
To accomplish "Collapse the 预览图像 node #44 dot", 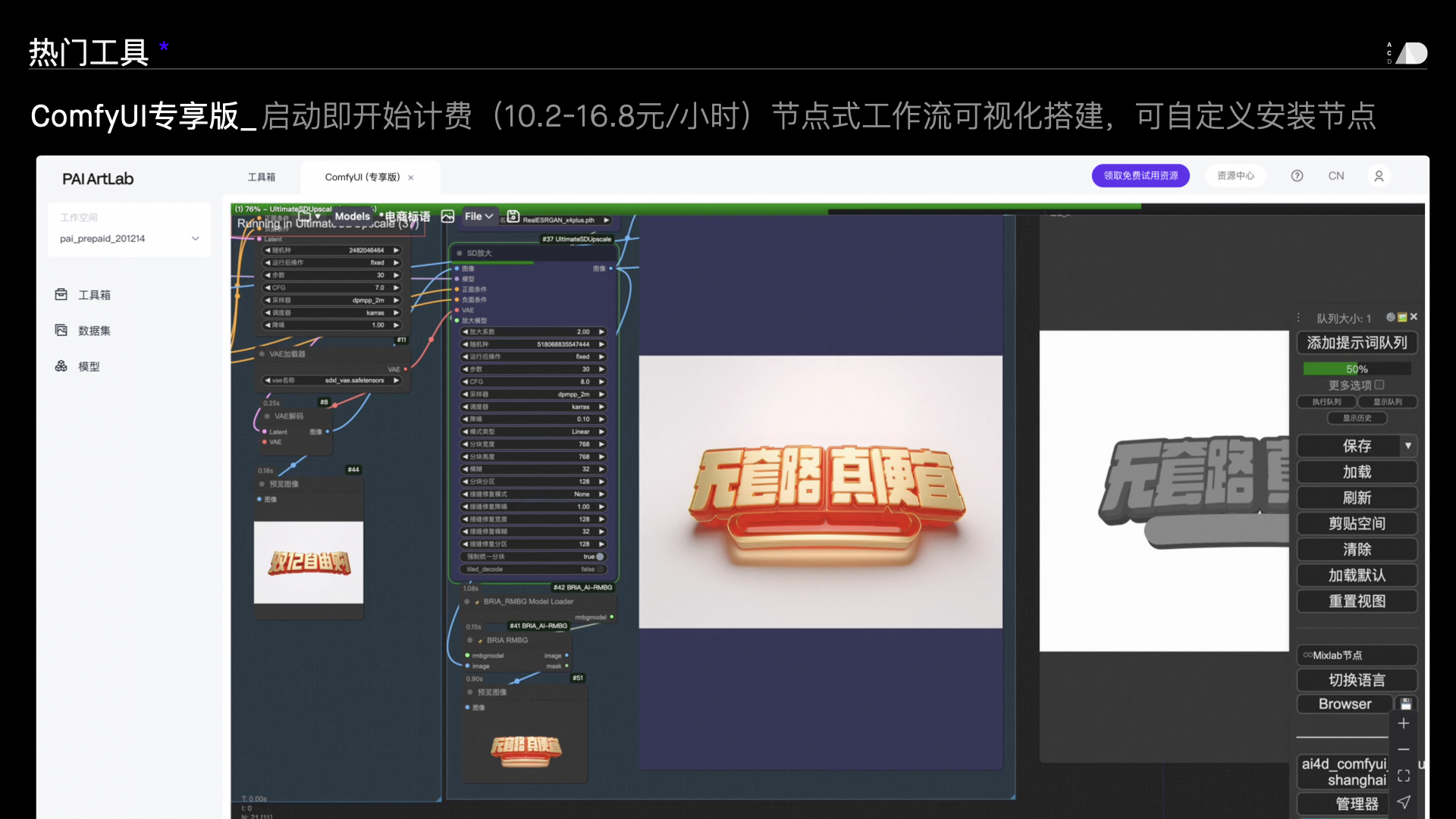I will pyautogui.click(x=262, y=484).
